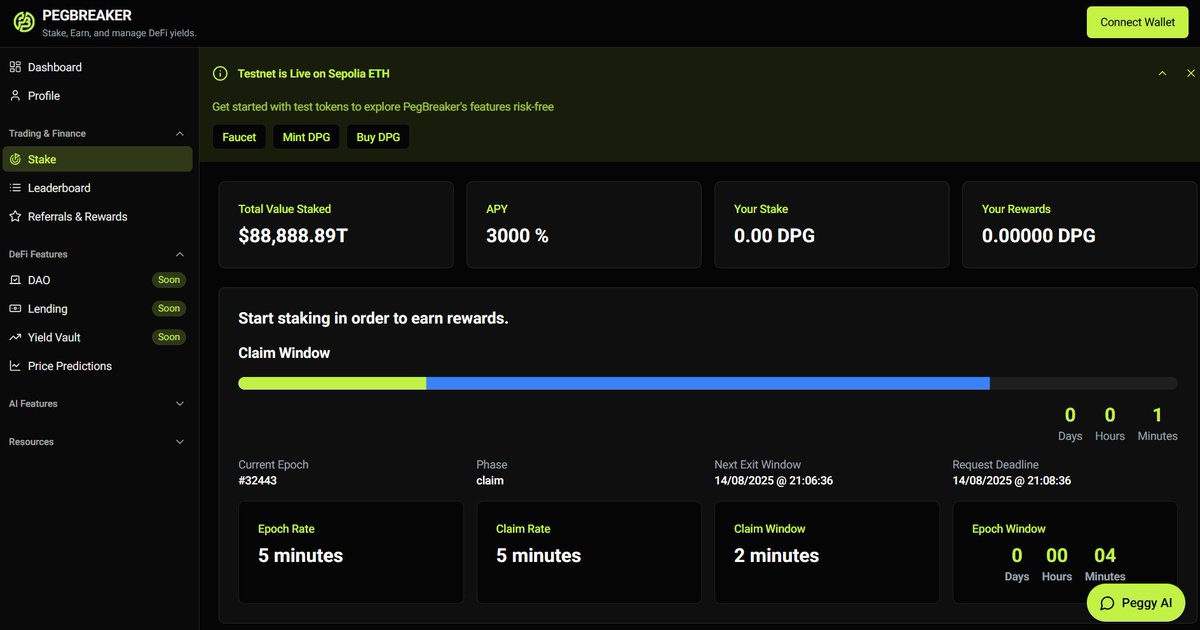Expand the AI Features section
The width and height of the screenshot is (1200, 630).
coord(180,404)
